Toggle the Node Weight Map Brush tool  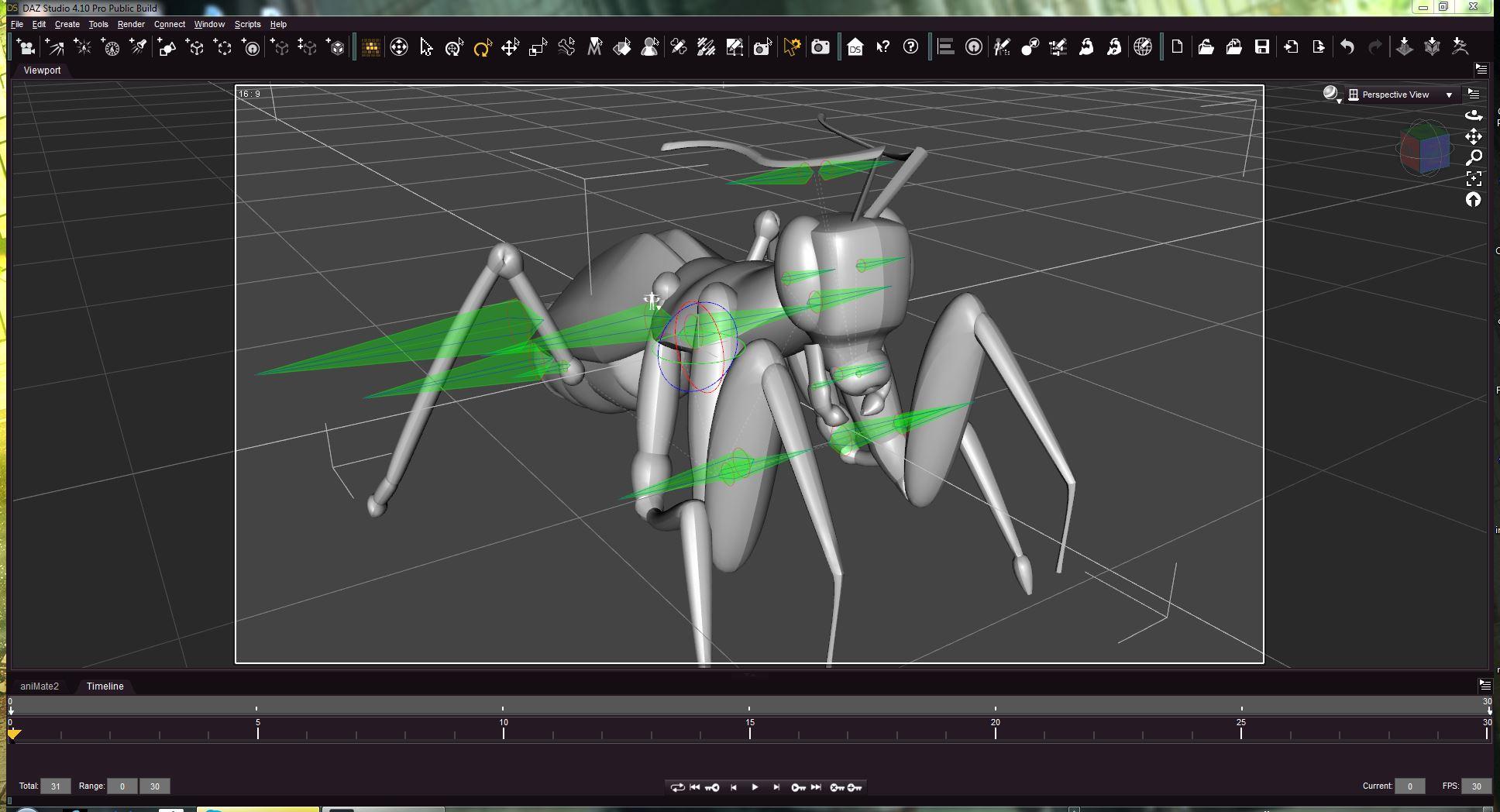click(x=707, y=47)
